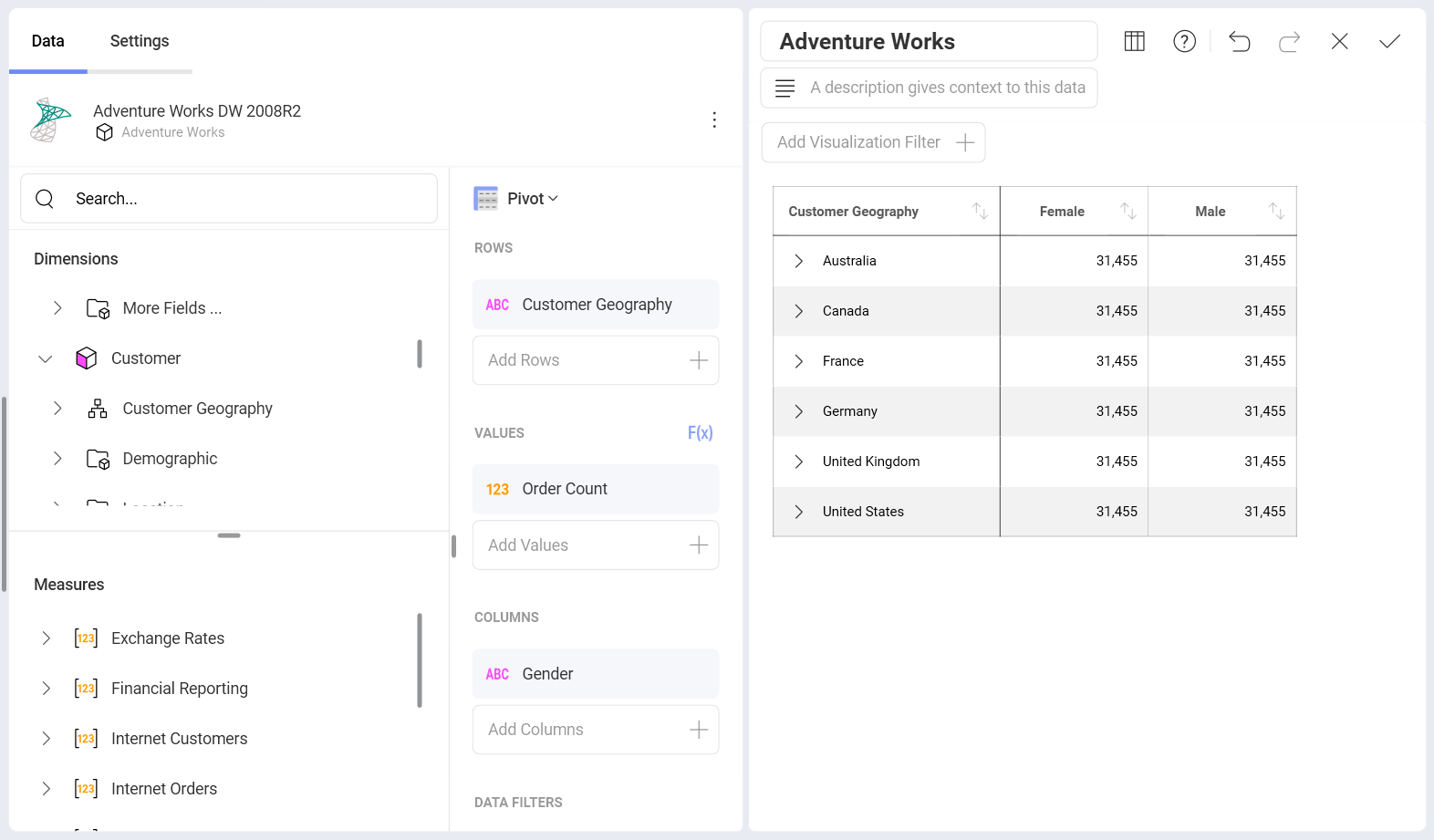Image resolution: width=1434 pixels, height=840 pixels.
Task: Click the Add Rows placeholder text
Action: (524, 360)
